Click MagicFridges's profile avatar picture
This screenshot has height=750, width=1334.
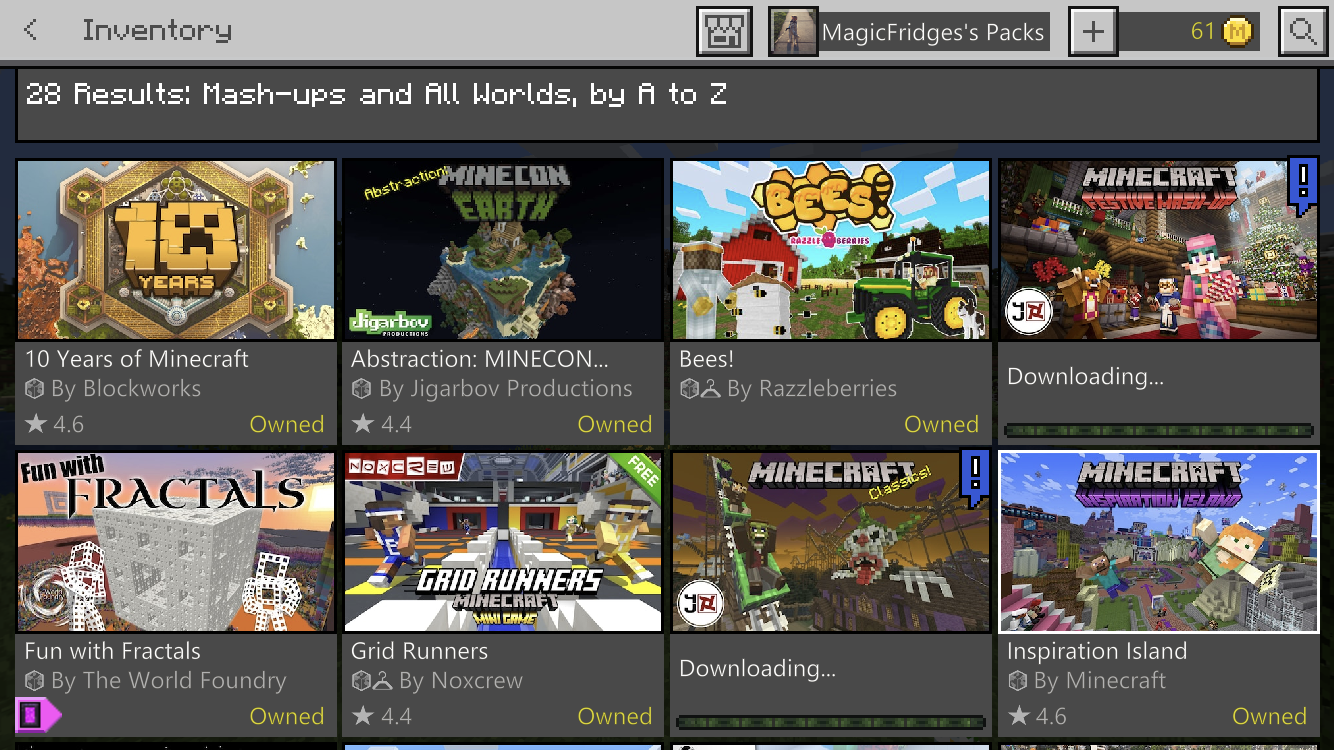click(x=793, y=32)
